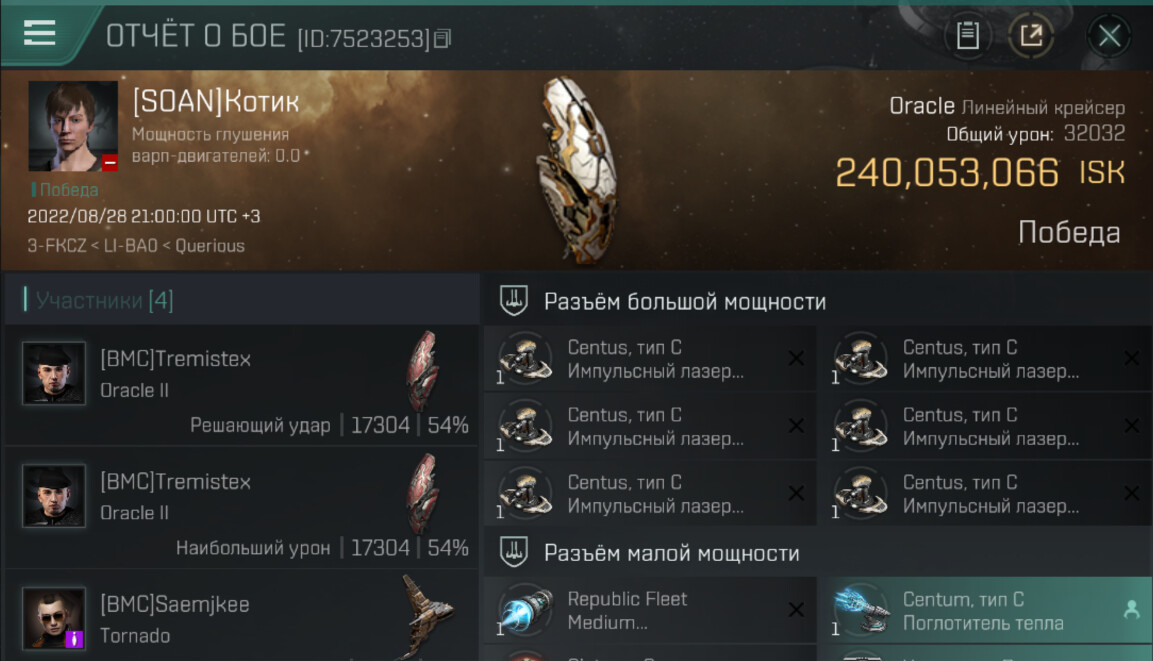Select the first Centus pulse laser icon

coord(525,359)
